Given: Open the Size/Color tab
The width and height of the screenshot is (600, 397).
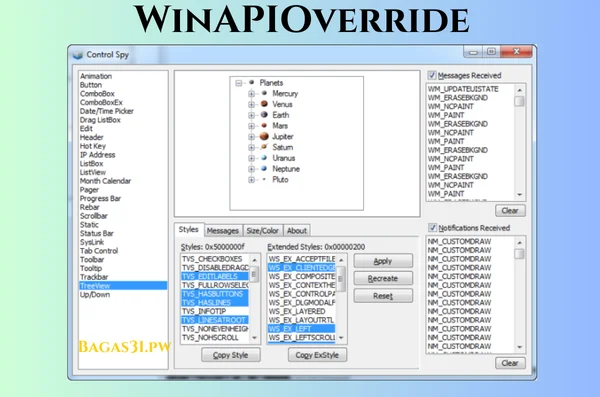Looking at the screenshot, I should (262, 230).
